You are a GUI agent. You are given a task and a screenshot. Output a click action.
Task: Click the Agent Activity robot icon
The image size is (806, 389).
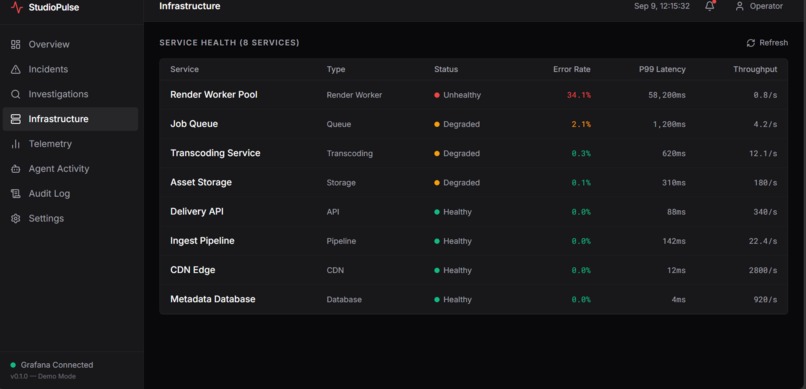(15, 169)
